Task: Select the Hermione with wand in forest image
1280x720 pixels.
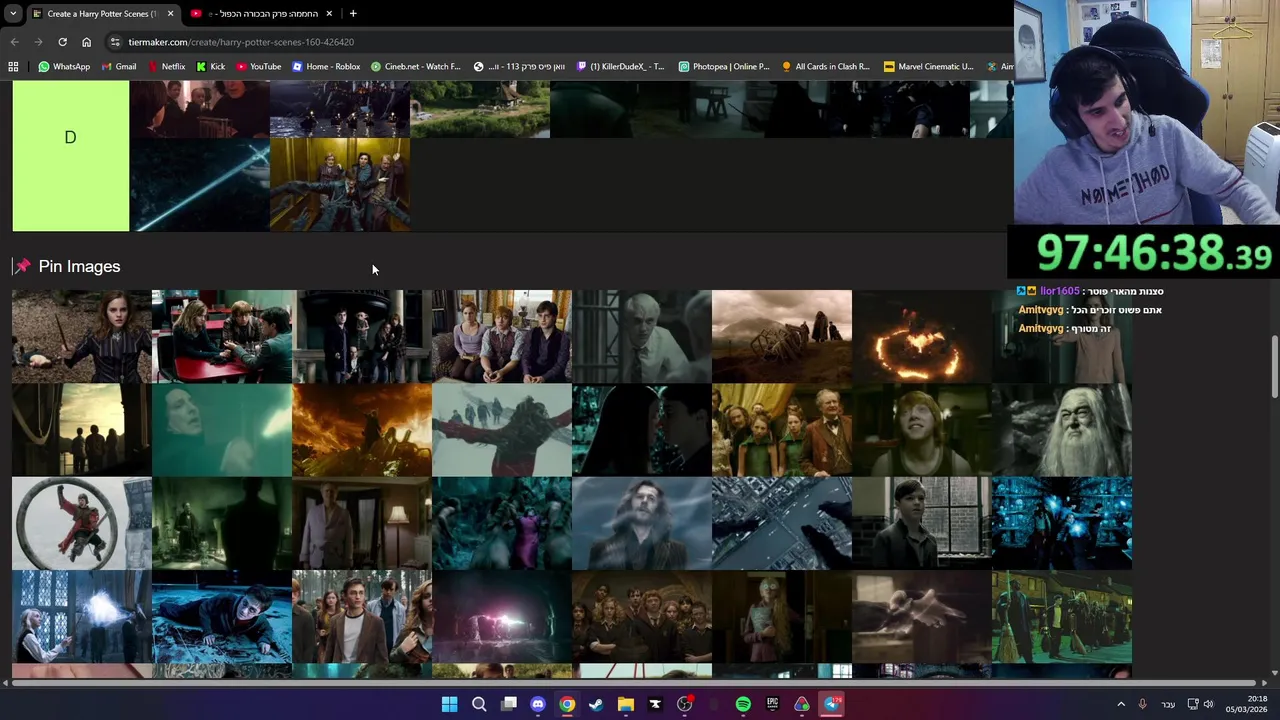Action: pyautogui.click(x=82, y=336)
